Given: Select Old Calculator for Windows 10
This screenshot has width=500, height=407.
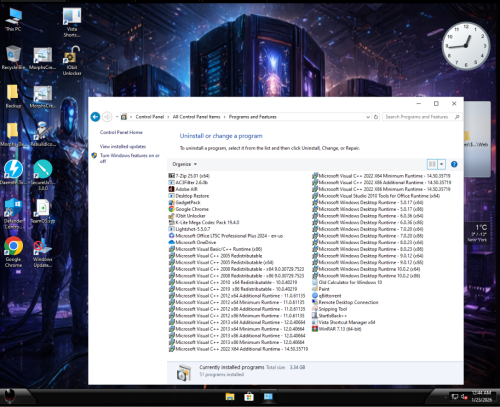Looking at the screenshot, I should click(x=347, y=282).
